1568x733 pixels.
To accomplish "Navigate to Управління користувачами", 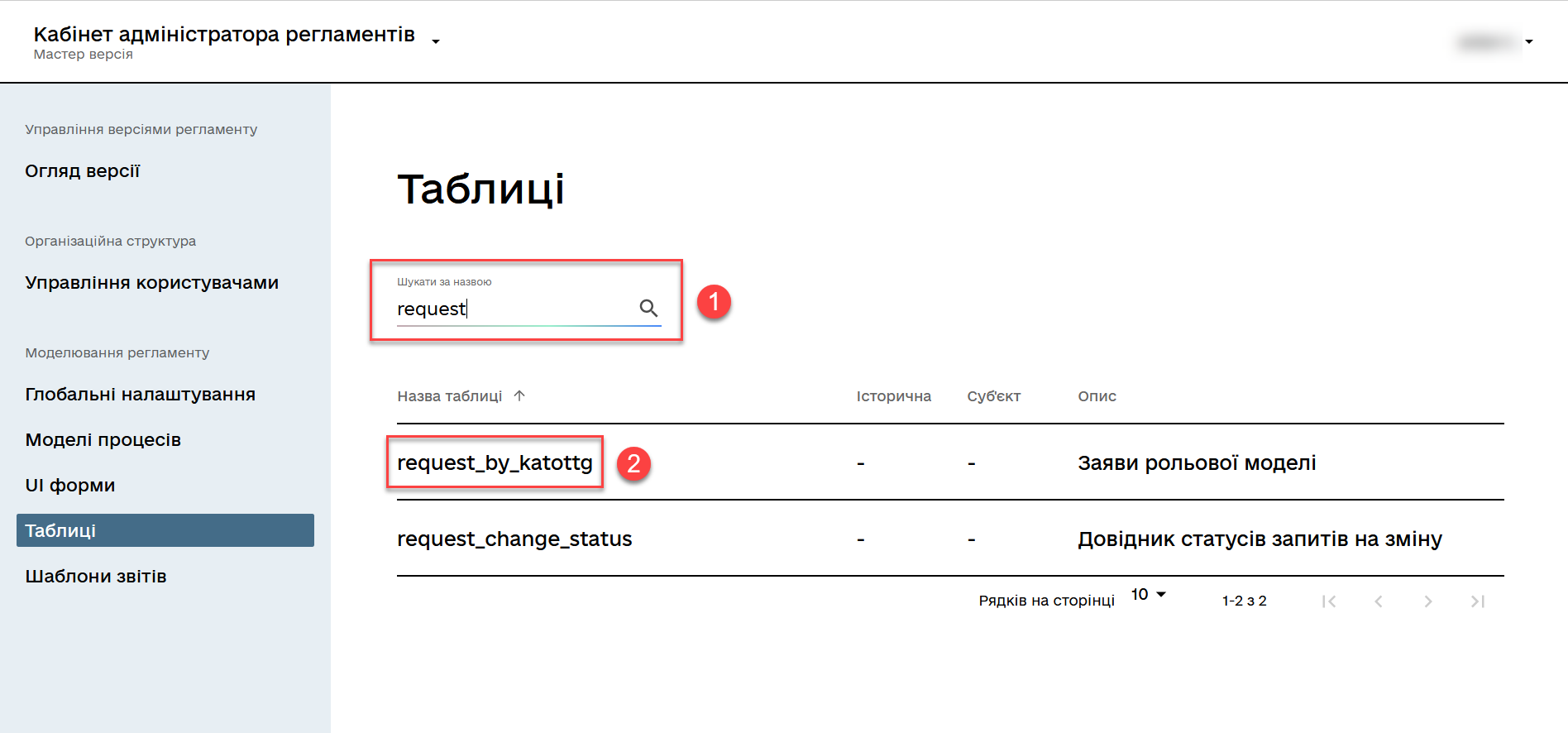I will click(151, 283).
